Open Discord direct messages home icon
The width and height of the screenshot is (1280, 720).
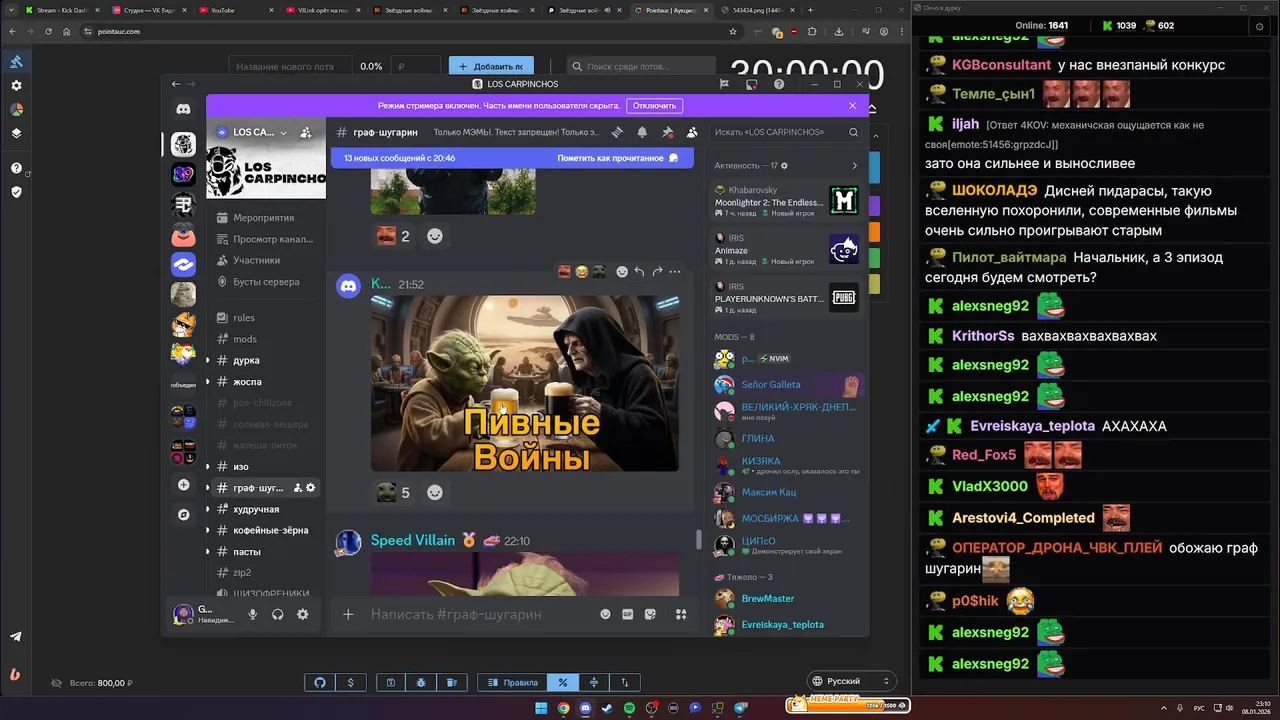pos(183,109)
